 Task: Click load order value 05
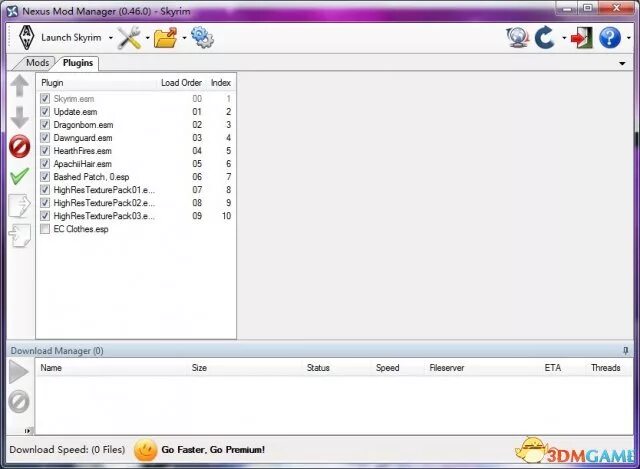(197, 164)
